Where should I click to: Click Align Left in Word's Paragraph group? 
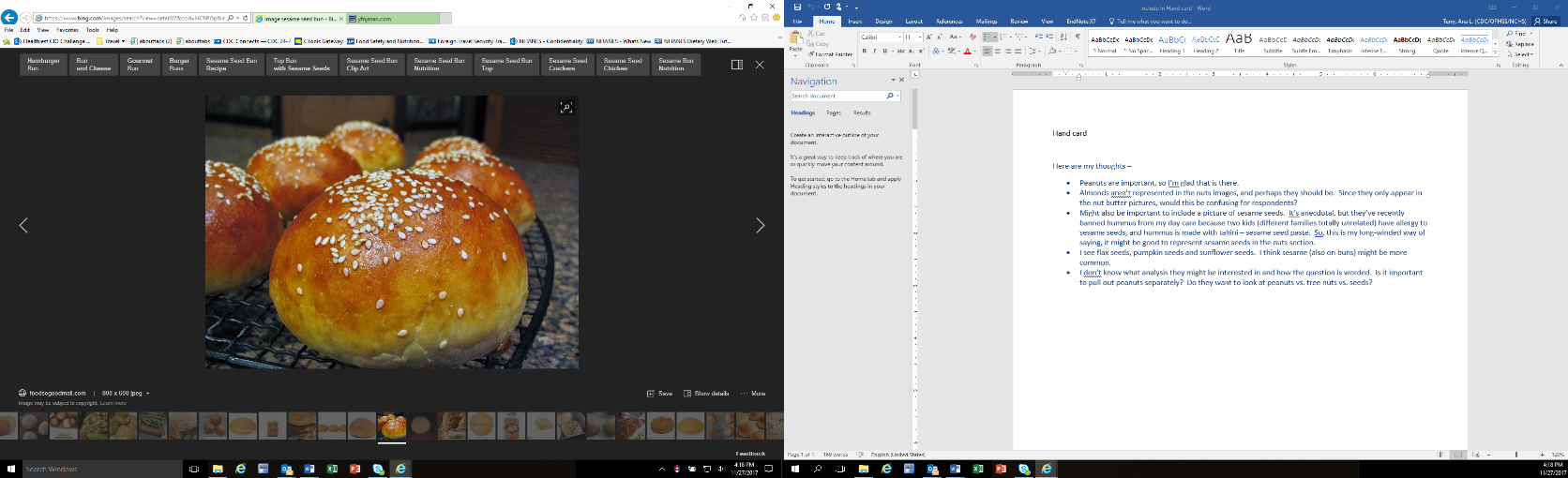point(988,51)
